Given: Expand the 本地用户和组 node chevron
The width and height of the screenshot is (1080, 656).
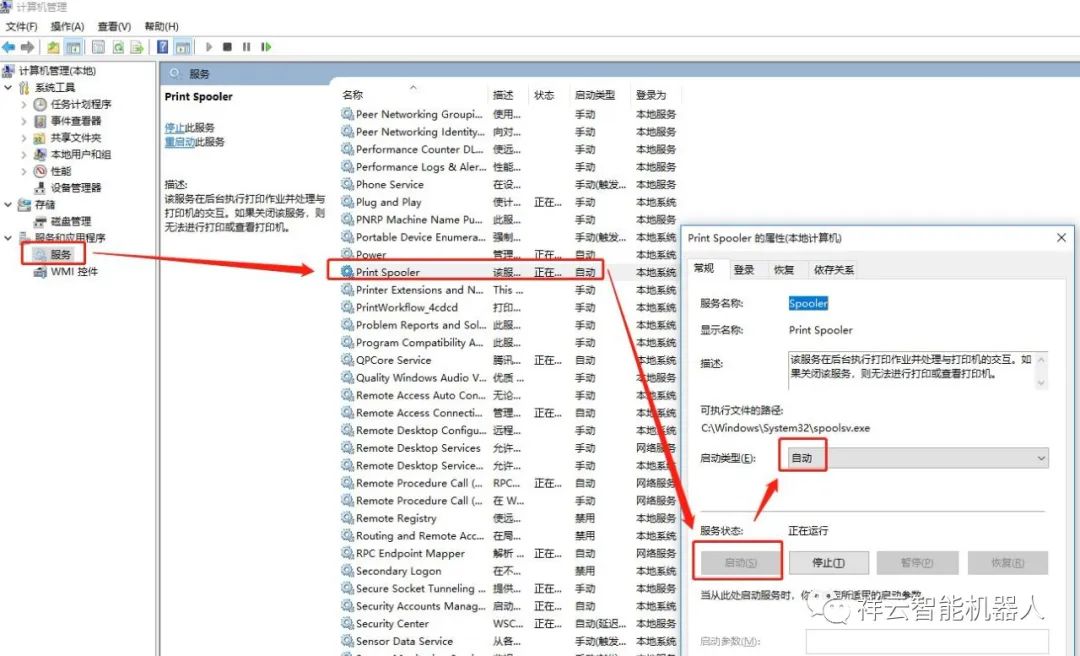Looking at the screenshot, I should pyautogui.click(x=23, y=154).
